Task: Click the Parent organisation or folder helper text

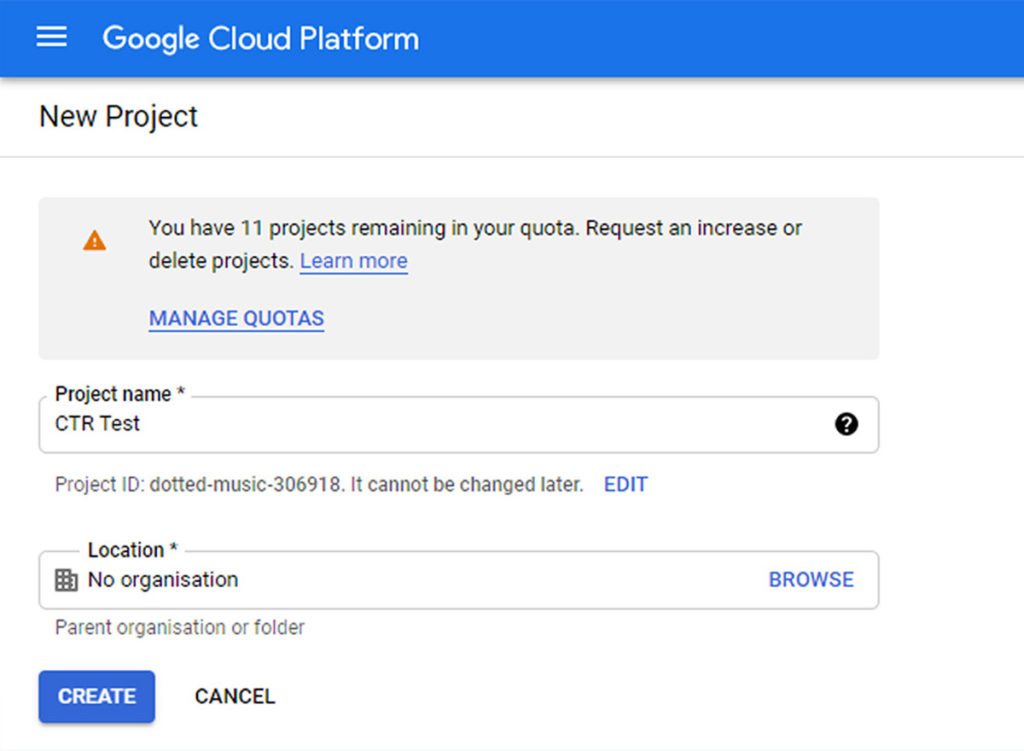Action: pos(178,627)
